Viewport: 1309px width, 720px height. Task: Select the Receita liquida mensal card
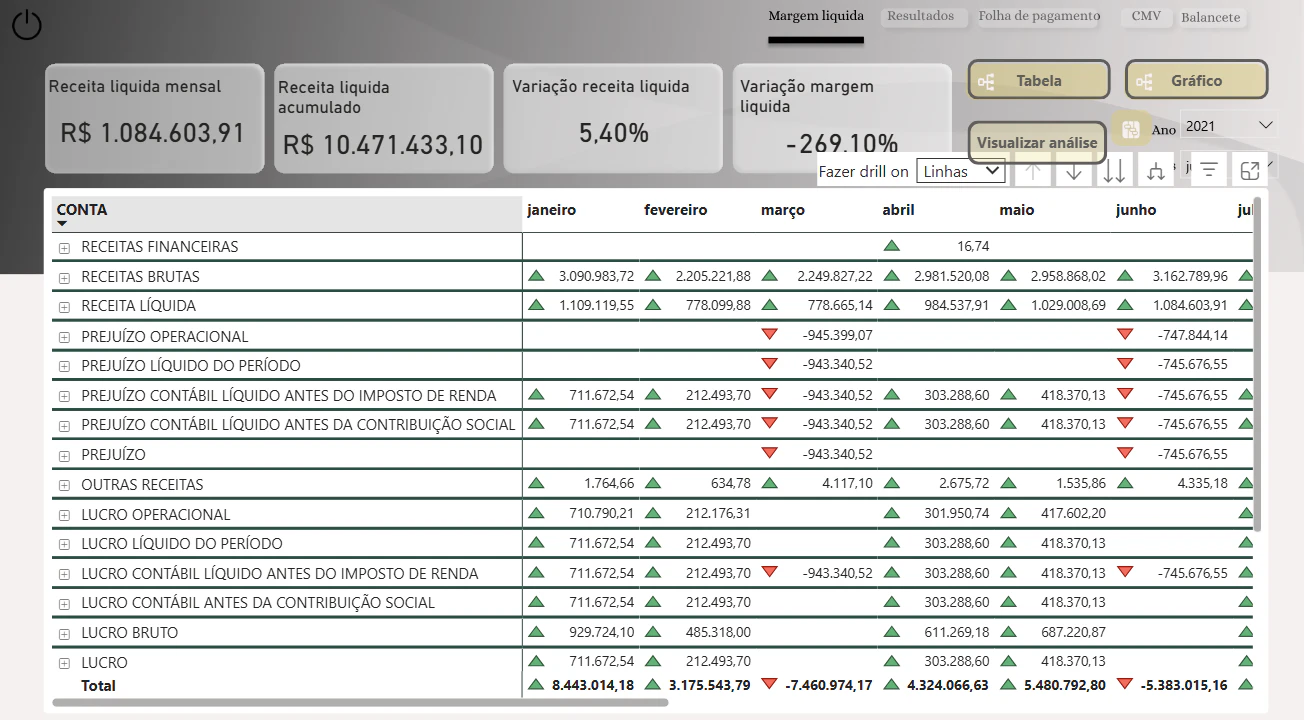click(x=154, y=118)
